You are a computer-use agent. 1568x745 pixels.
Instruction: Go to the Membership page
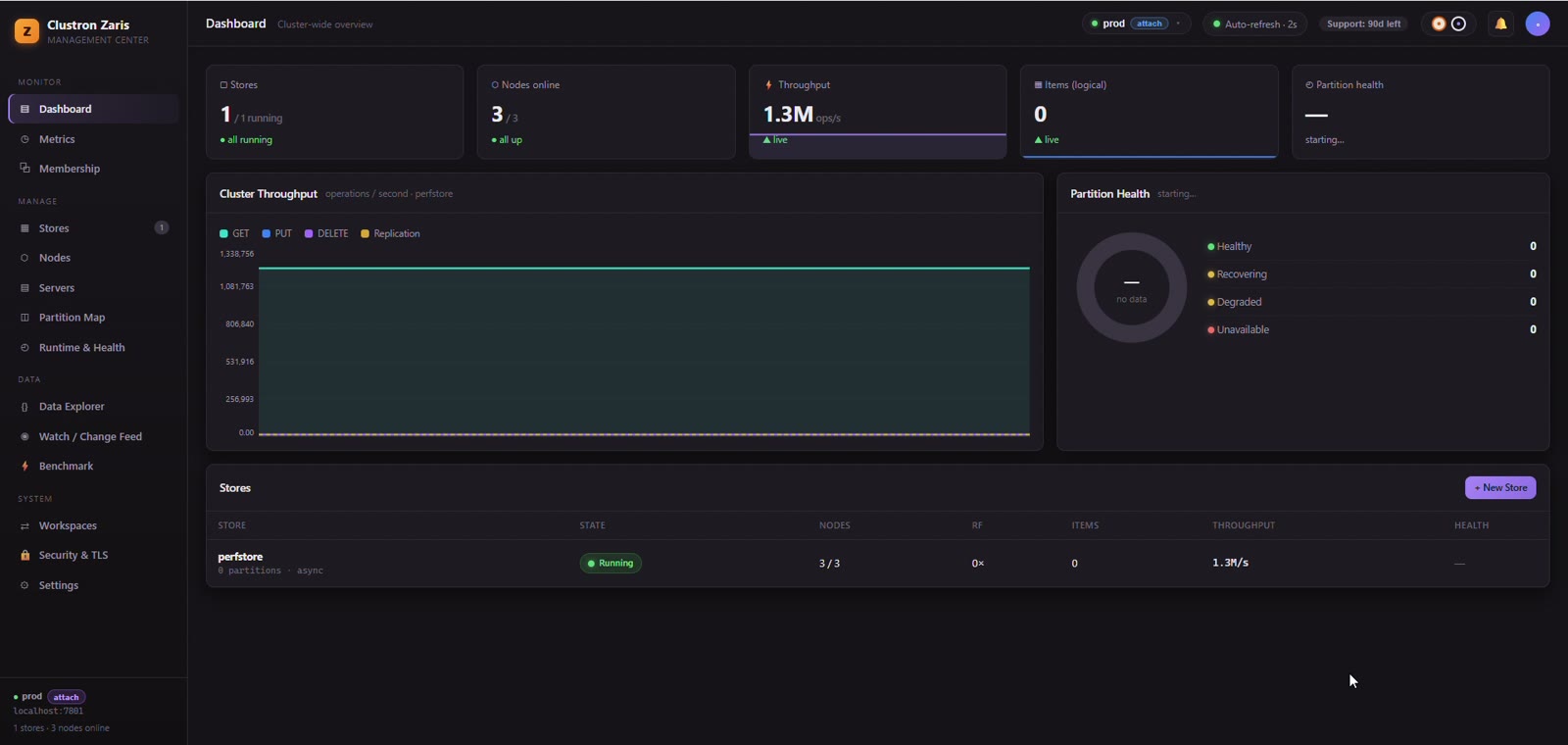pyautogui.click(x=93, y=169)
